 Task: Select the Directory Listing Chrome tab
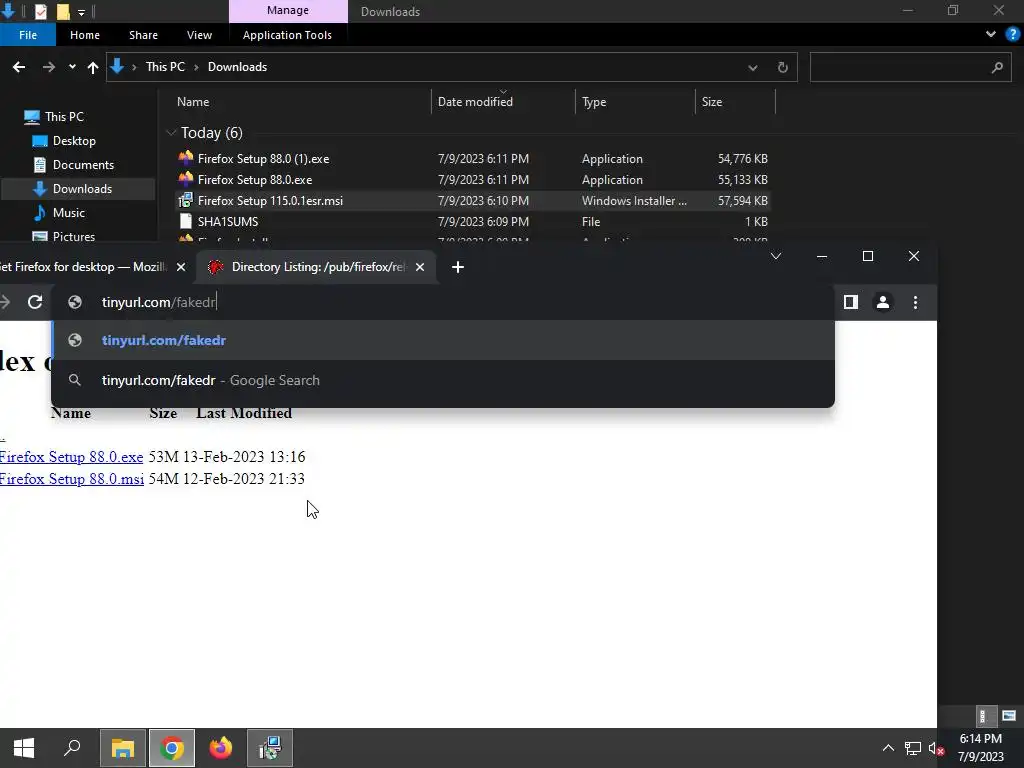[318, 266]
